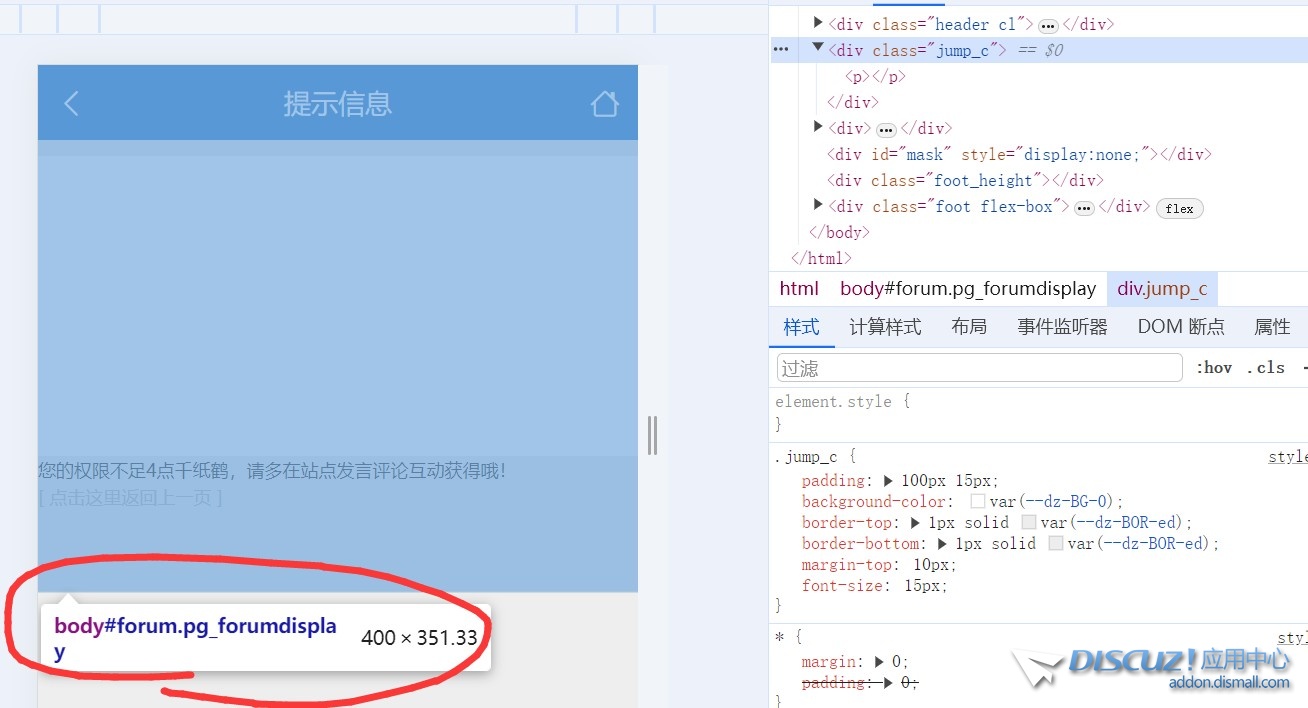Expand border-bottom shorthand property
Viewport: 1308px width, 708px height.
pyautogui.click(x=942, y=543)
